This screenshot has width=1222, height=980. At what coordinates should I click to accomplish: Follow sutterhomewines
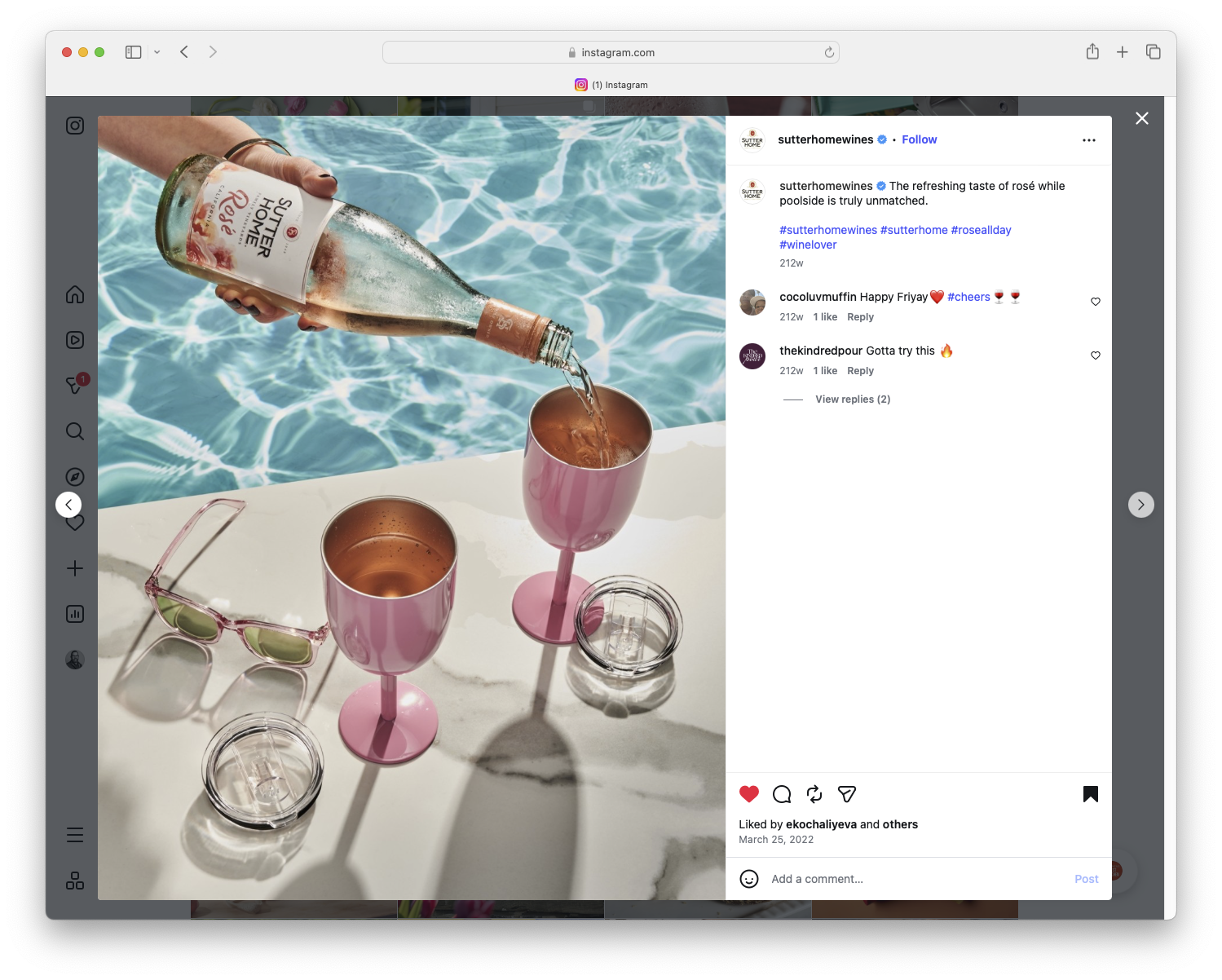click(919, 139)
